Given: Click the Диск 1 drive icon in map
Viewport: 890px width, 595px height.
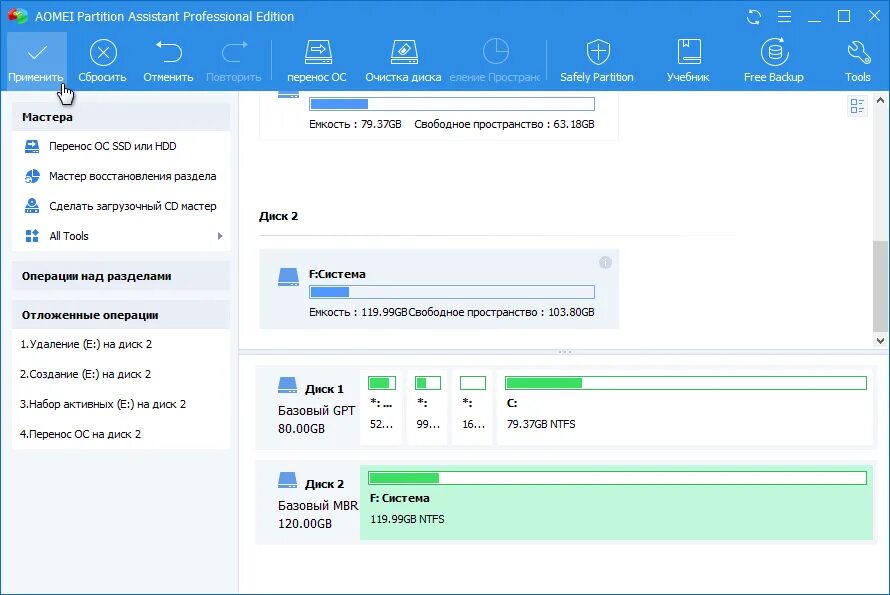Looking at the screenshot, I should tap(287, 386).
